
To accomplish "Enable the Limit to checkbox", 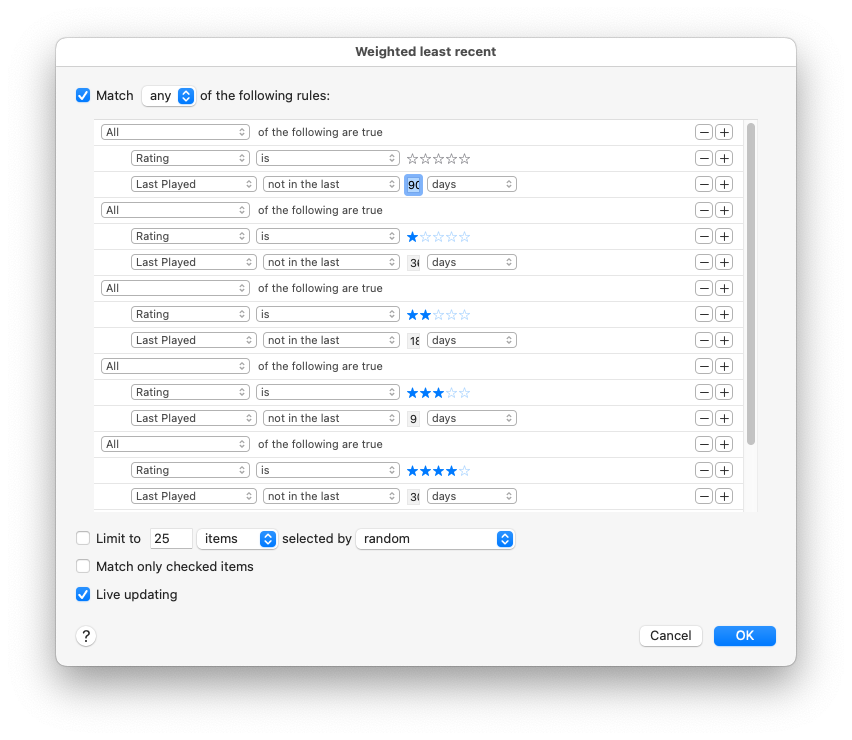I will 83,538.
